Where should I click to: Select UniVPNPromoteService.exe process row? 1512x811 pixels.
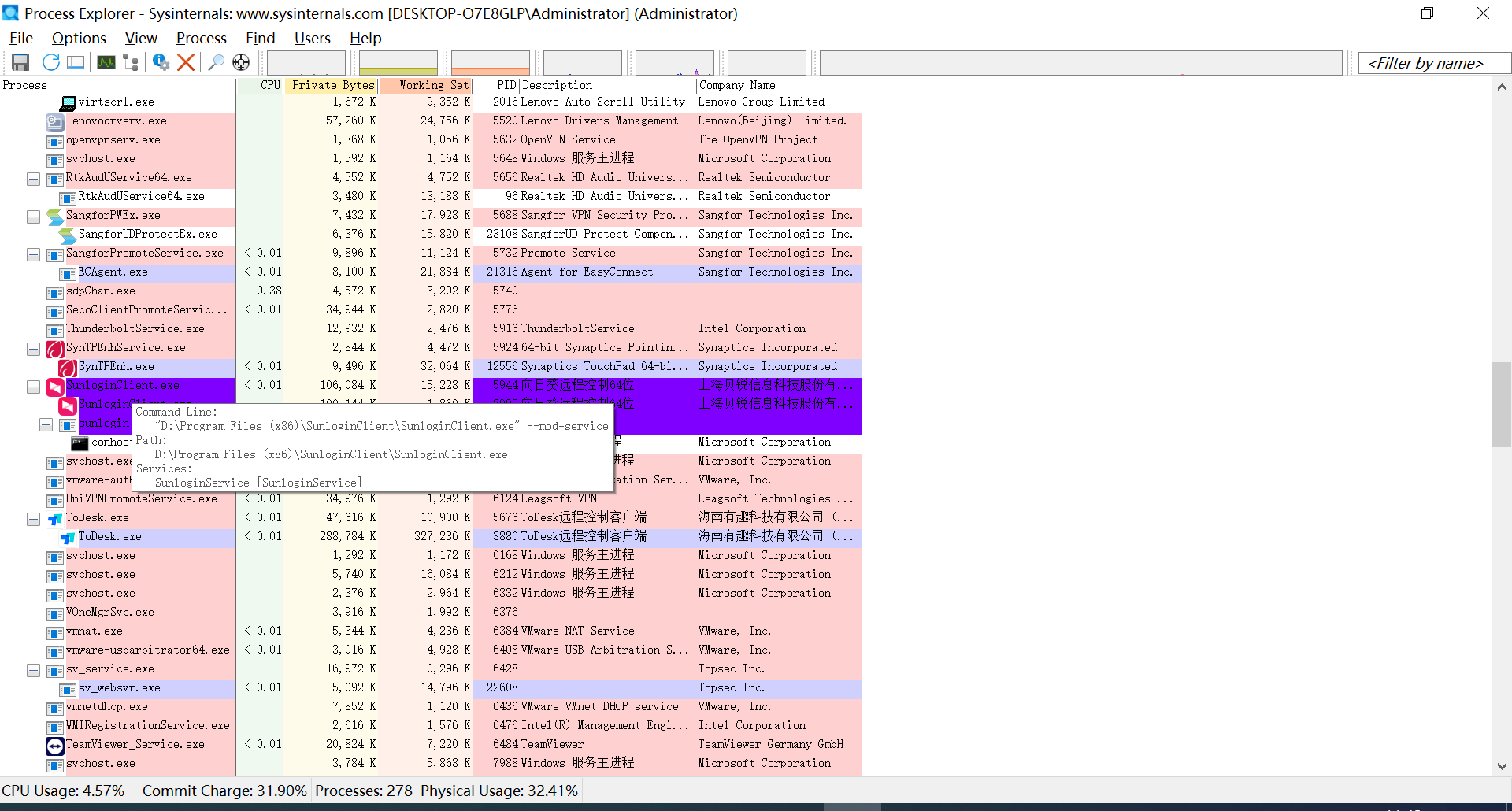431,499
